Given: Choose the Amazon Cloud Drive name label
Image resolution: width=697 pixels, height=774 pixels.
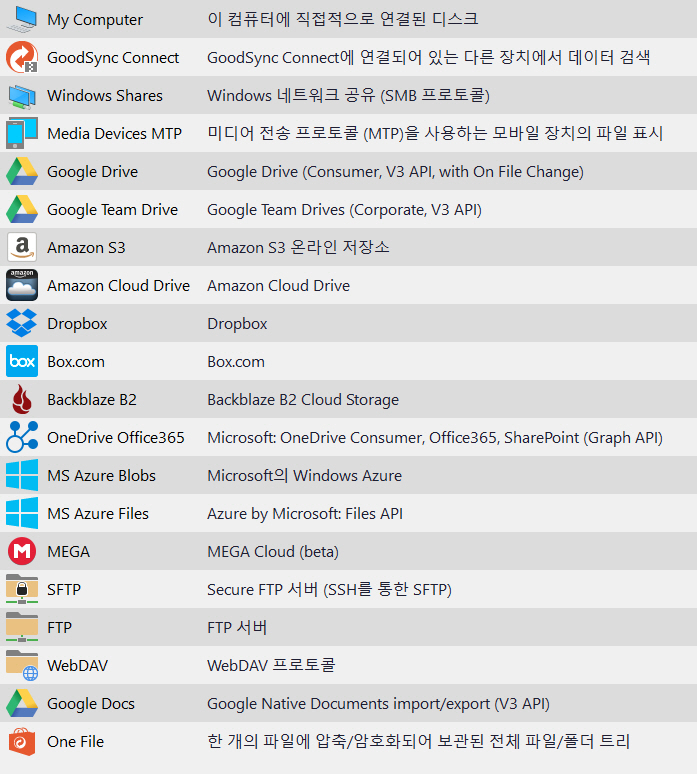Looking at the screenshot, I should click(x=118, y=286).
